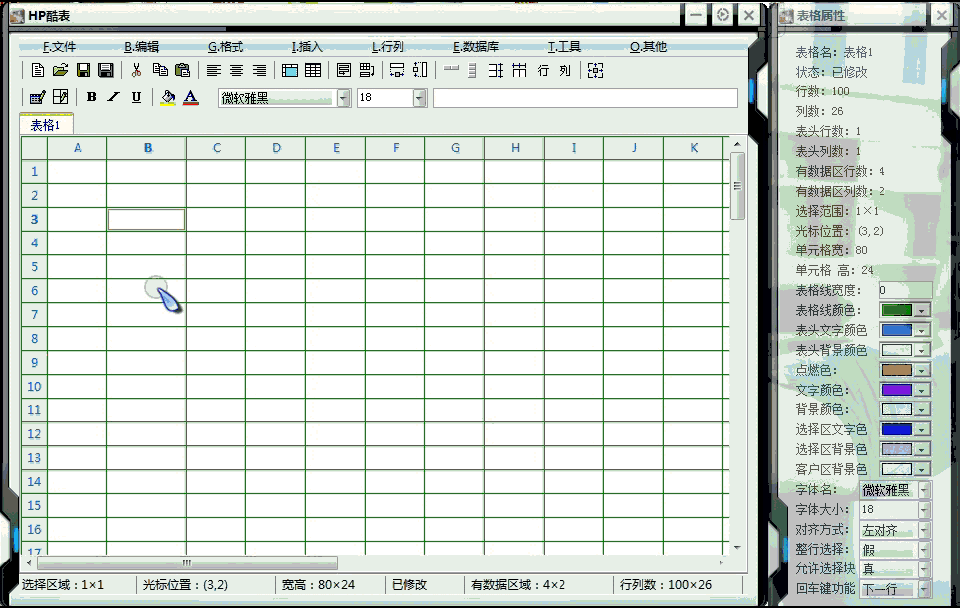Select column header D
Image resolution: width=960 pixels, height=608 pixels.
pyautogui.click(x=276, y=148)
